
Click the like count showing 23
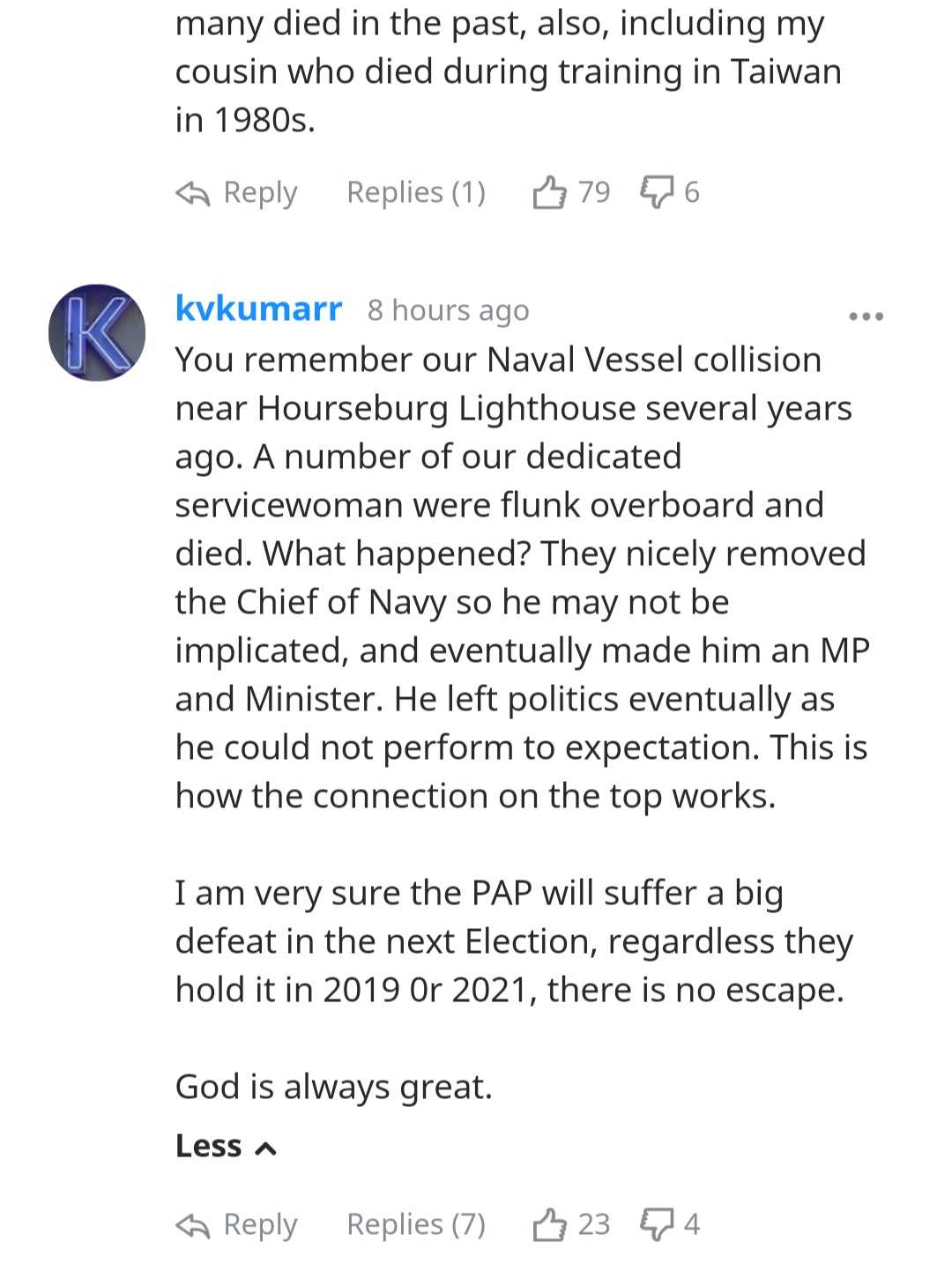[594, 1224]
